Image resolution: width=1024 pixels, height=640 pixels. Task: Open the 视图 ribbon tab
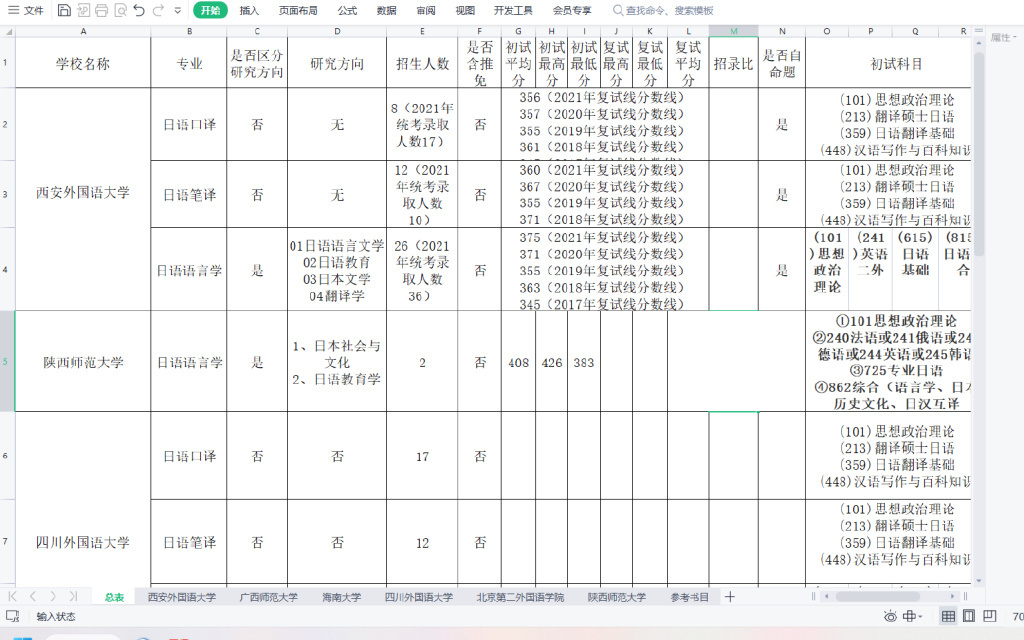click(x=465, y=10)
